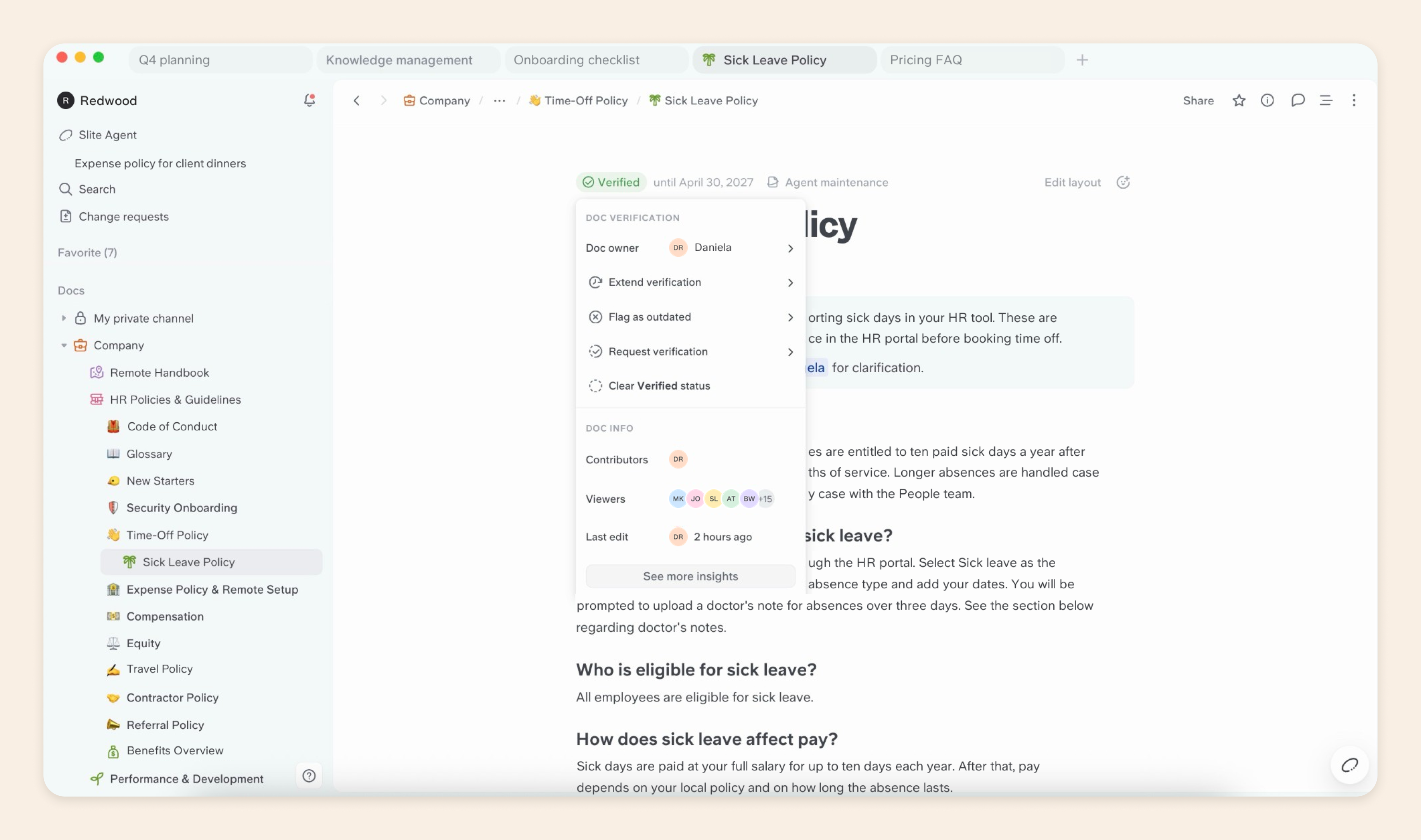
Task: Open Agent maintenance
Action: click(827, 182)
